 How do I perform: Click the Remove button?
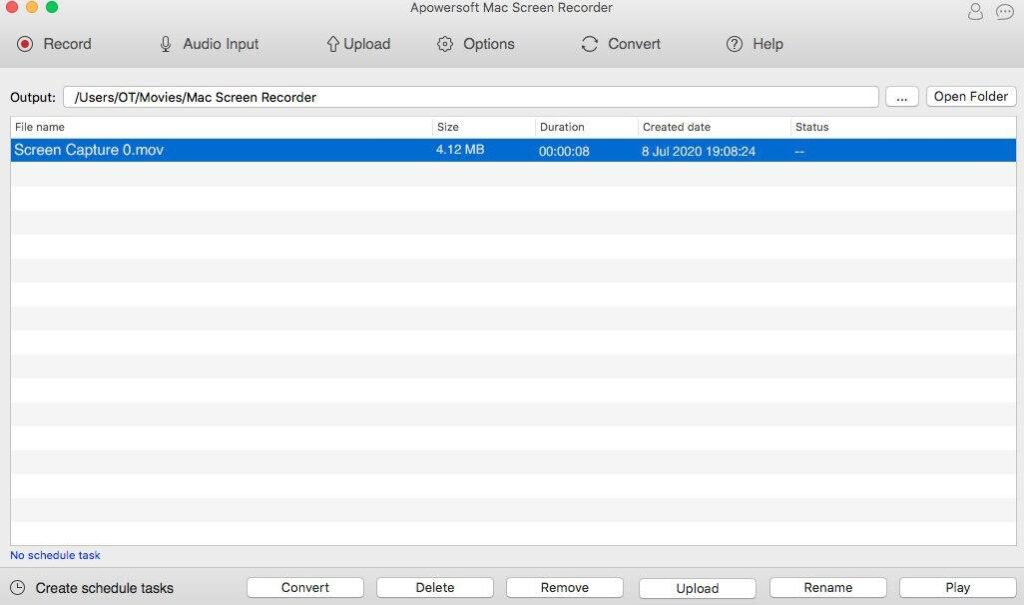point(565,587)
